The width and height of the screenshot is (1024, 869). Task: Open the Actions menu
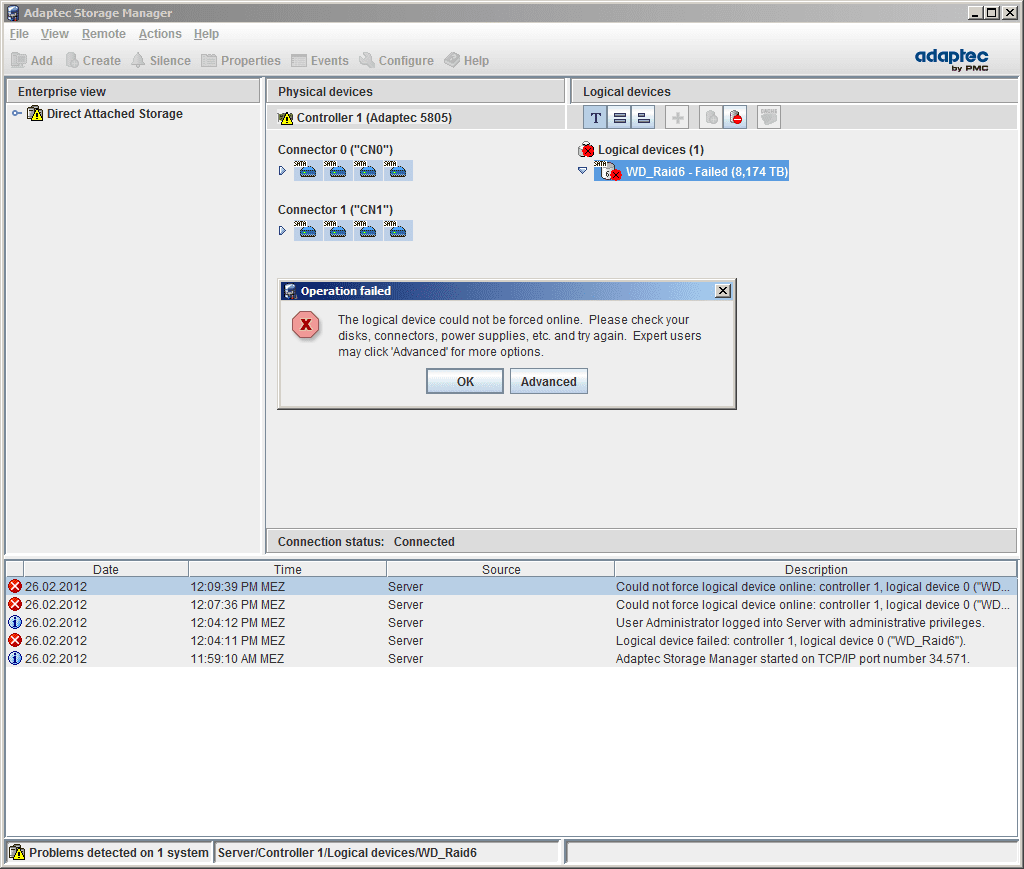coord(159,34)
